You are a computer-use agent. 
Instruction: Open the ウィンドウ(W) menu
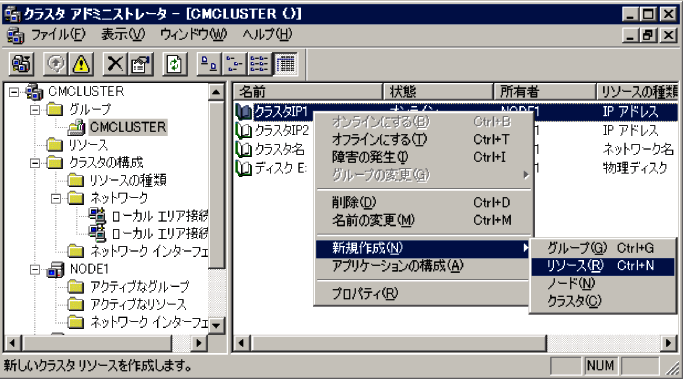[193, 34]
